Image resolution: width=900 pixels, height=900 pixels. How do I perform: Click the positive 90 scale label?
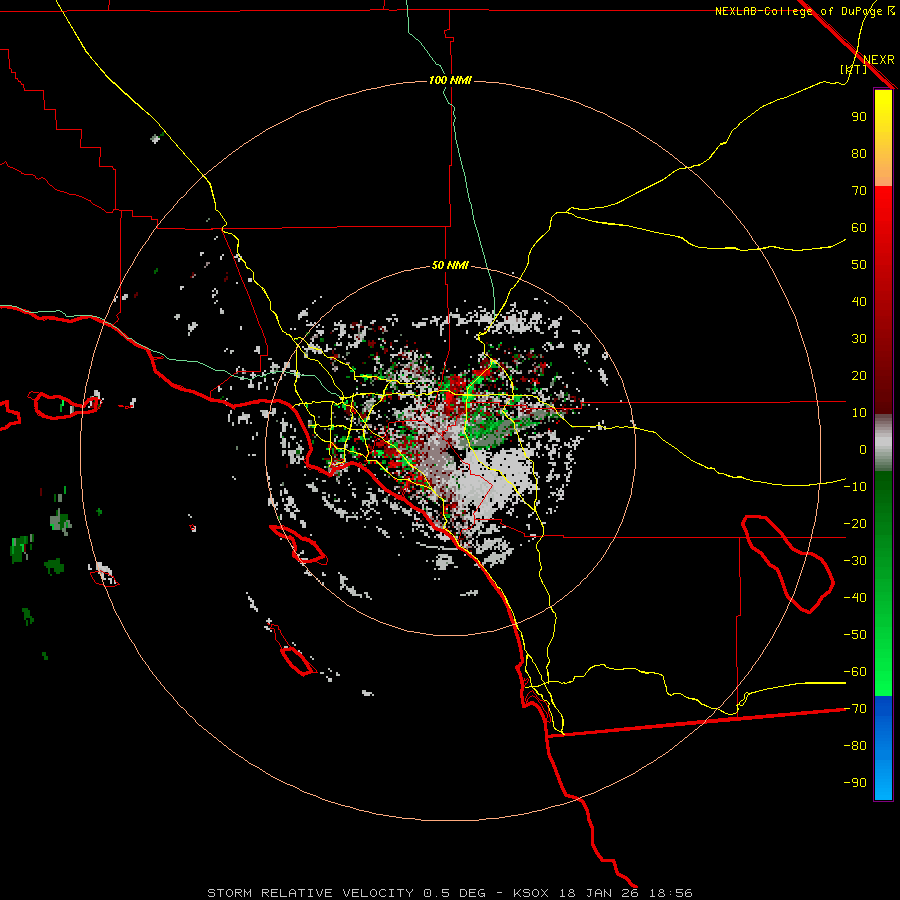pyautogui.click(x=859, y=117)
